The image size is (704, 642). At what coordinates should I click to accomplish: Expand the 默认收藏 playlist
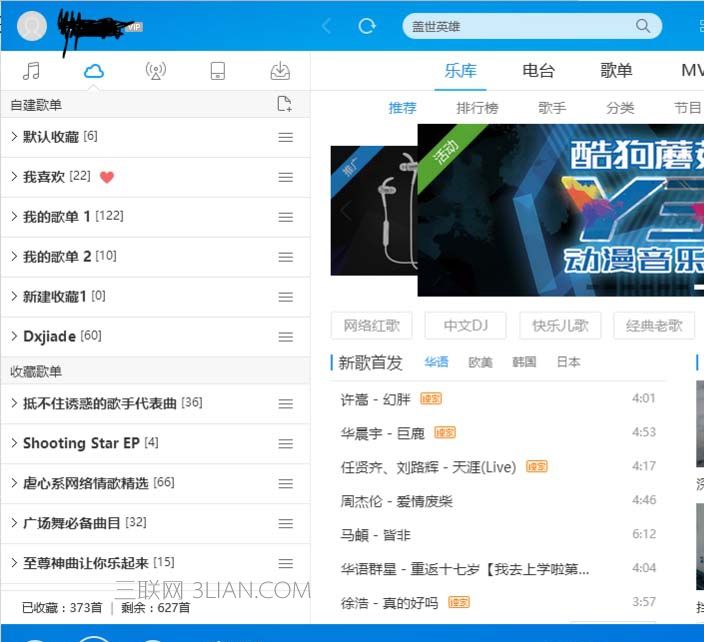[14, 136]
